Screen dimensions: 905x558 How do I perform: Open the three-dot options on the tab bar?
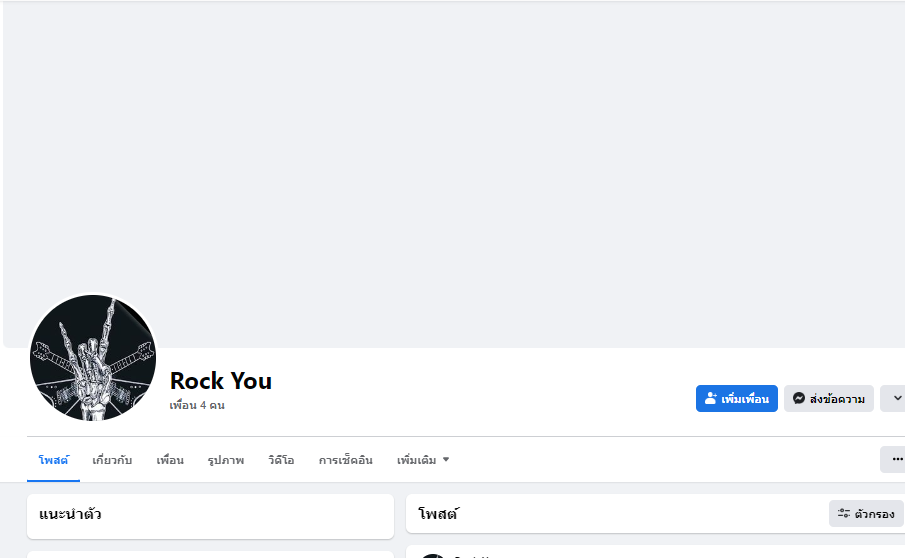[896, 460]
